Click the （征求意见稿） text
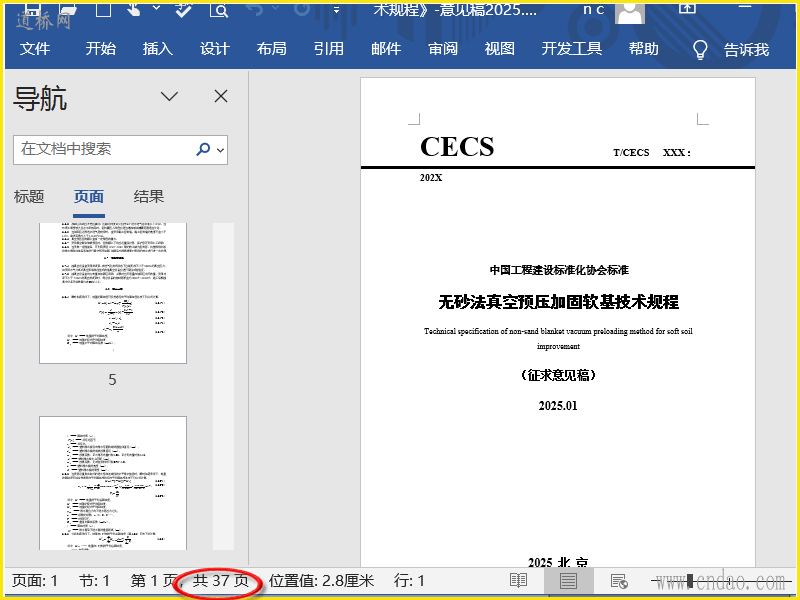The image size is (800, 600). [x=558, y=376]
